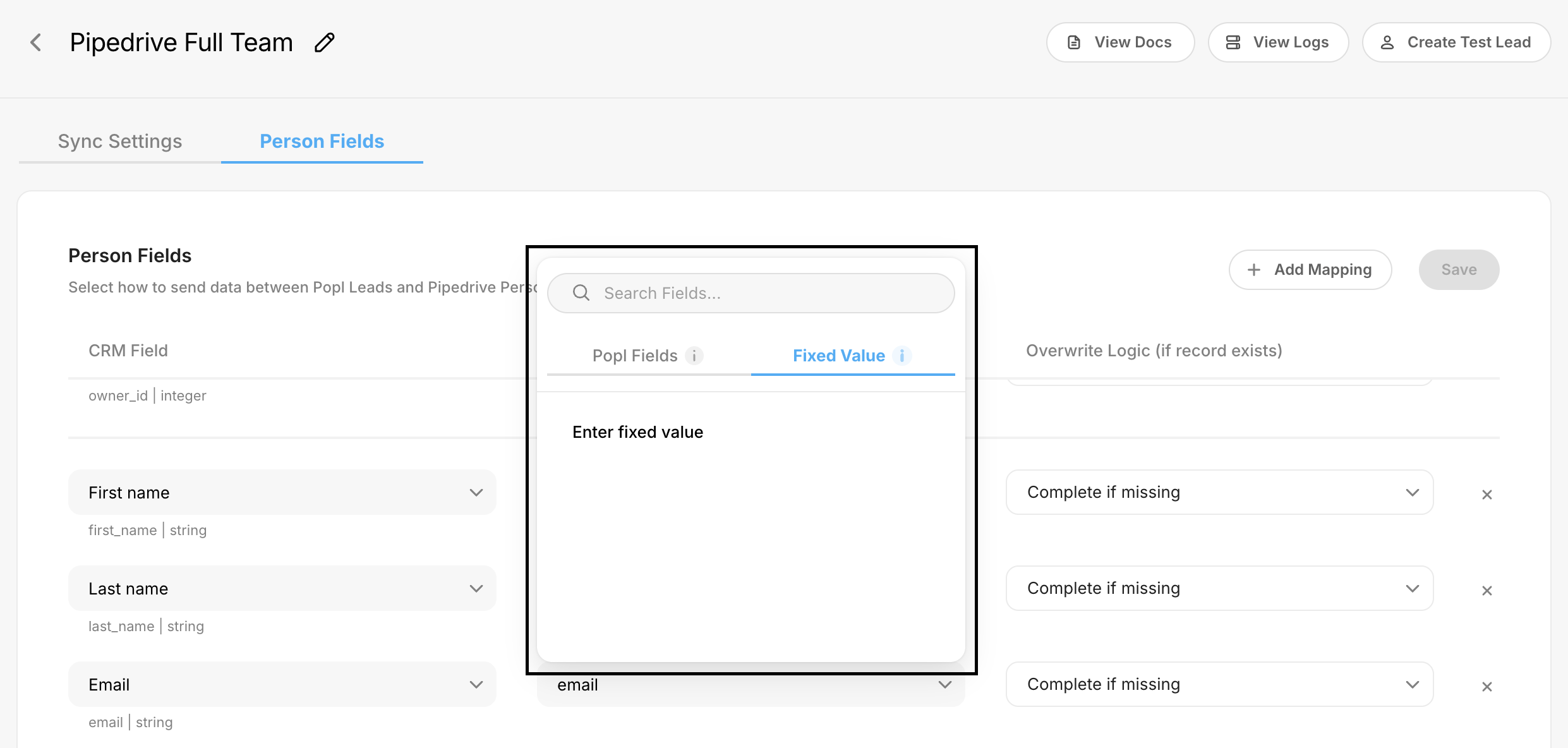Image resolution: width=1568 pixels, height=748 pixels.
Task: Expand the Email CRM field dropdown
Action: pos(282,684)
